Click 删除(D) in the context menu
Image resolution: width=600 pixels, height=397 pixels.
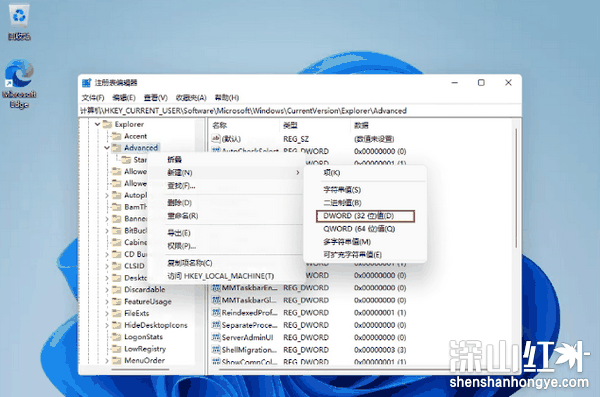226,203
